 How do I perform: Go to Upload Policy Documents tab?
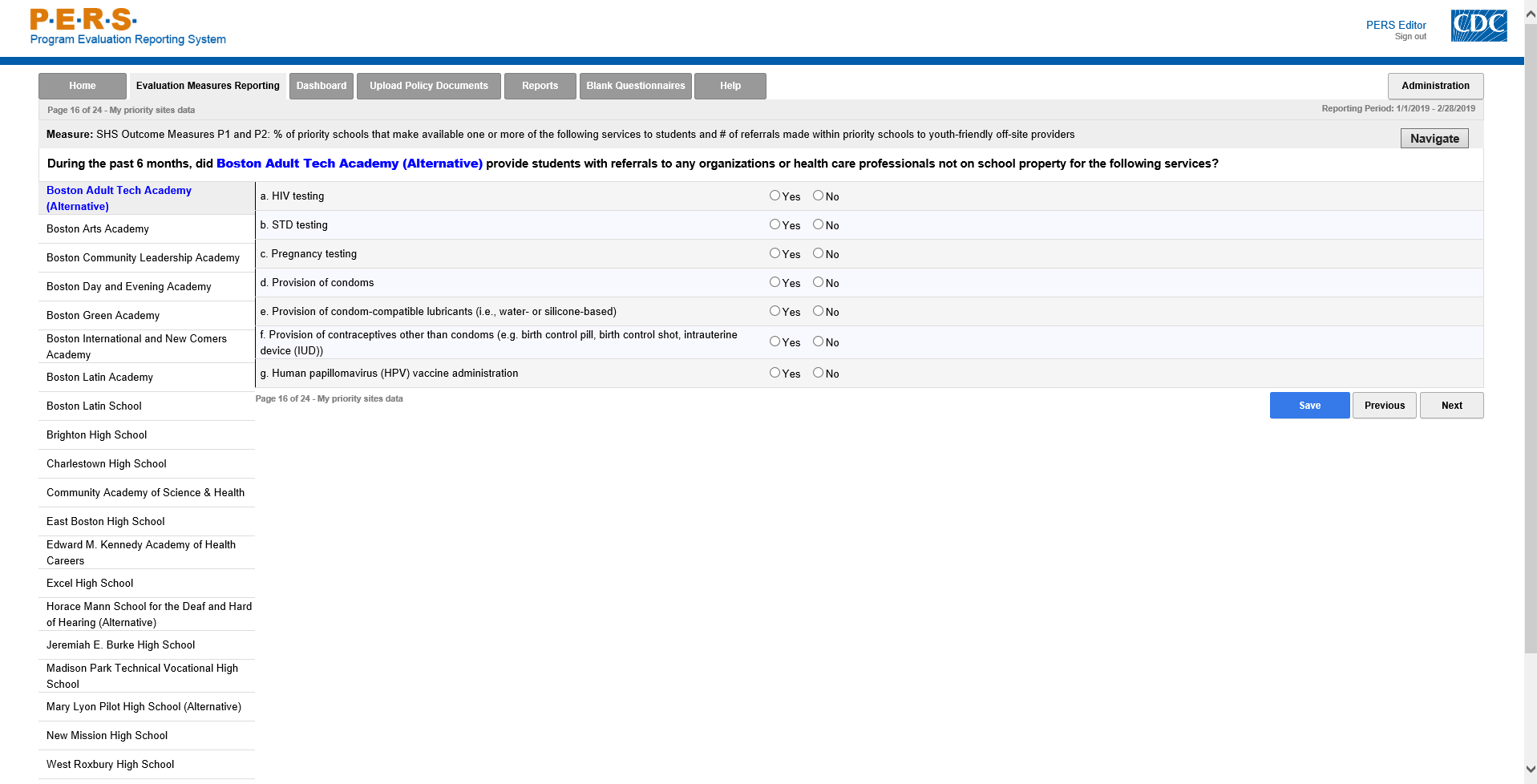pos(429,86)
